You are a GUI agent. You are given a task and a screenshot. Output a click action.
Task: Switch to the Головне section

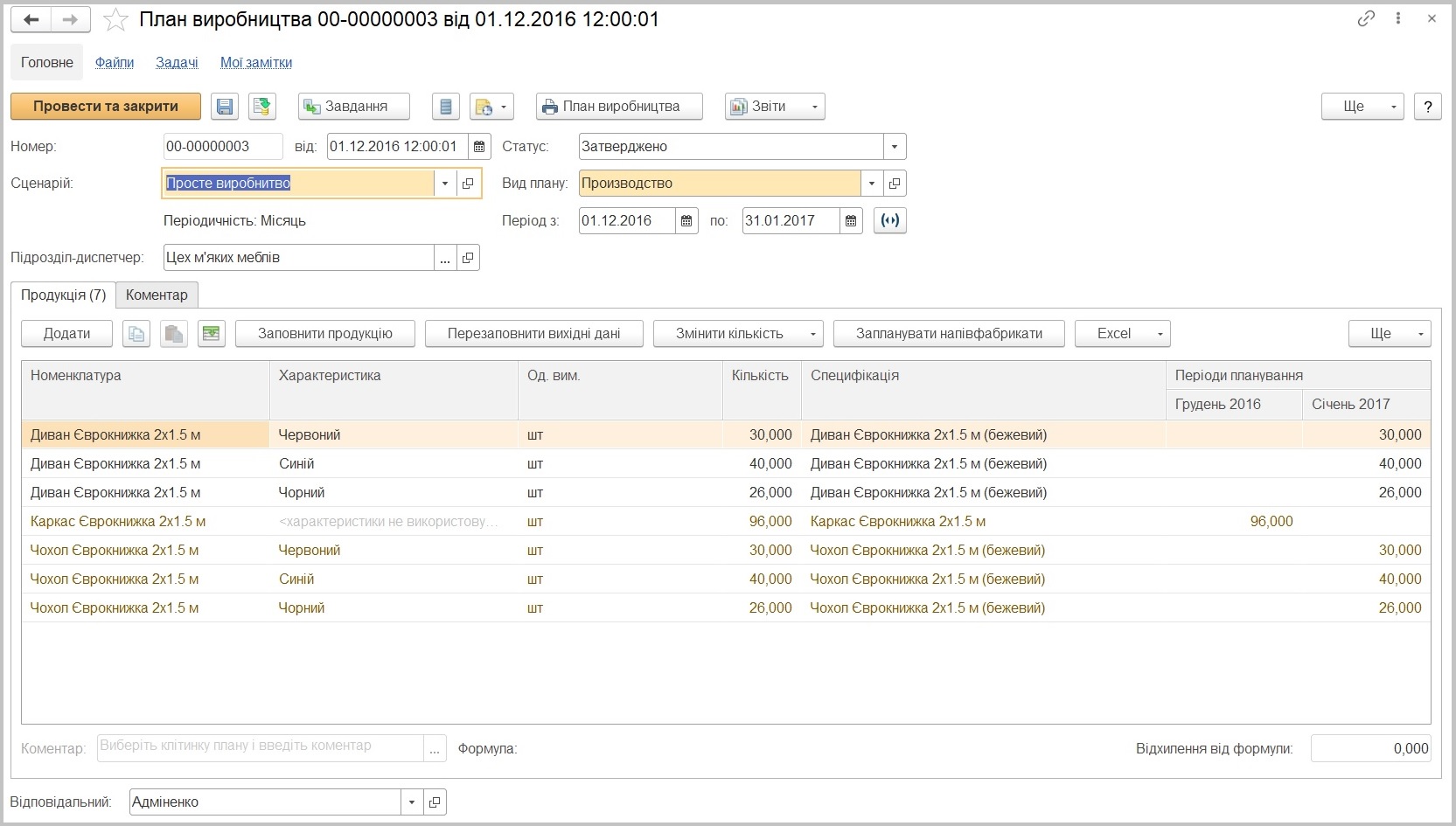(47, 63)
